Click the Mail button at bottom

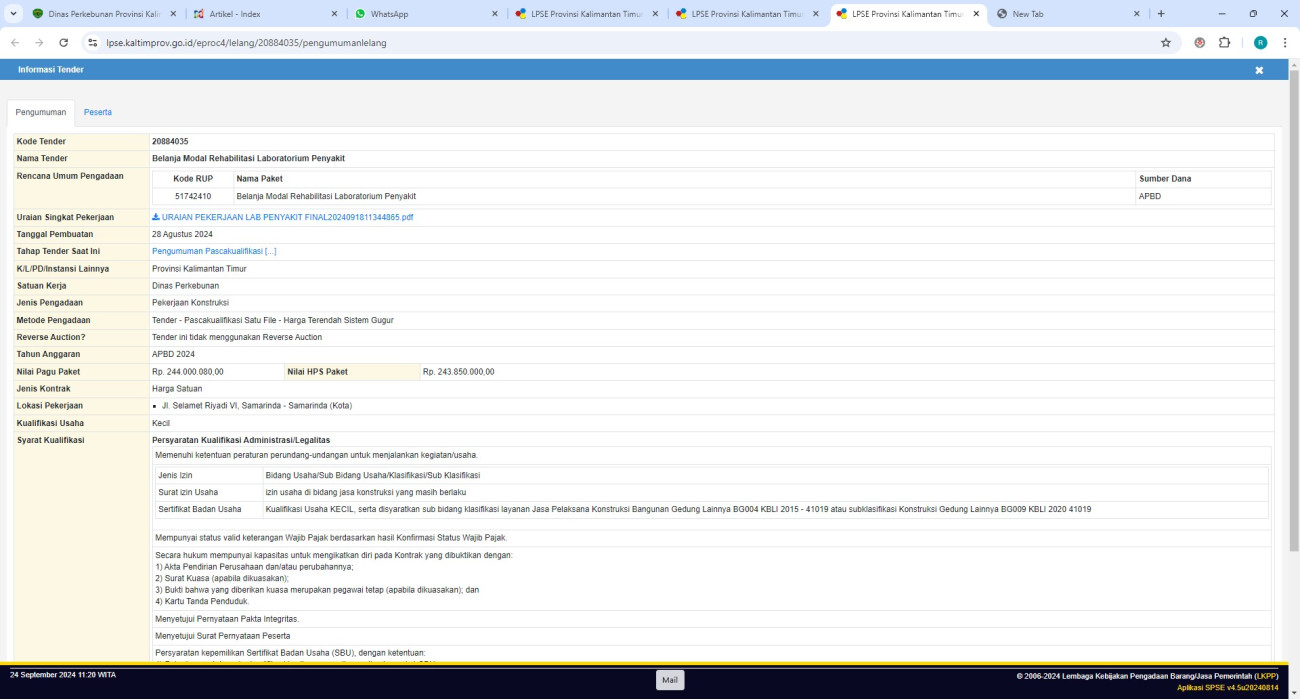(670, 680)
